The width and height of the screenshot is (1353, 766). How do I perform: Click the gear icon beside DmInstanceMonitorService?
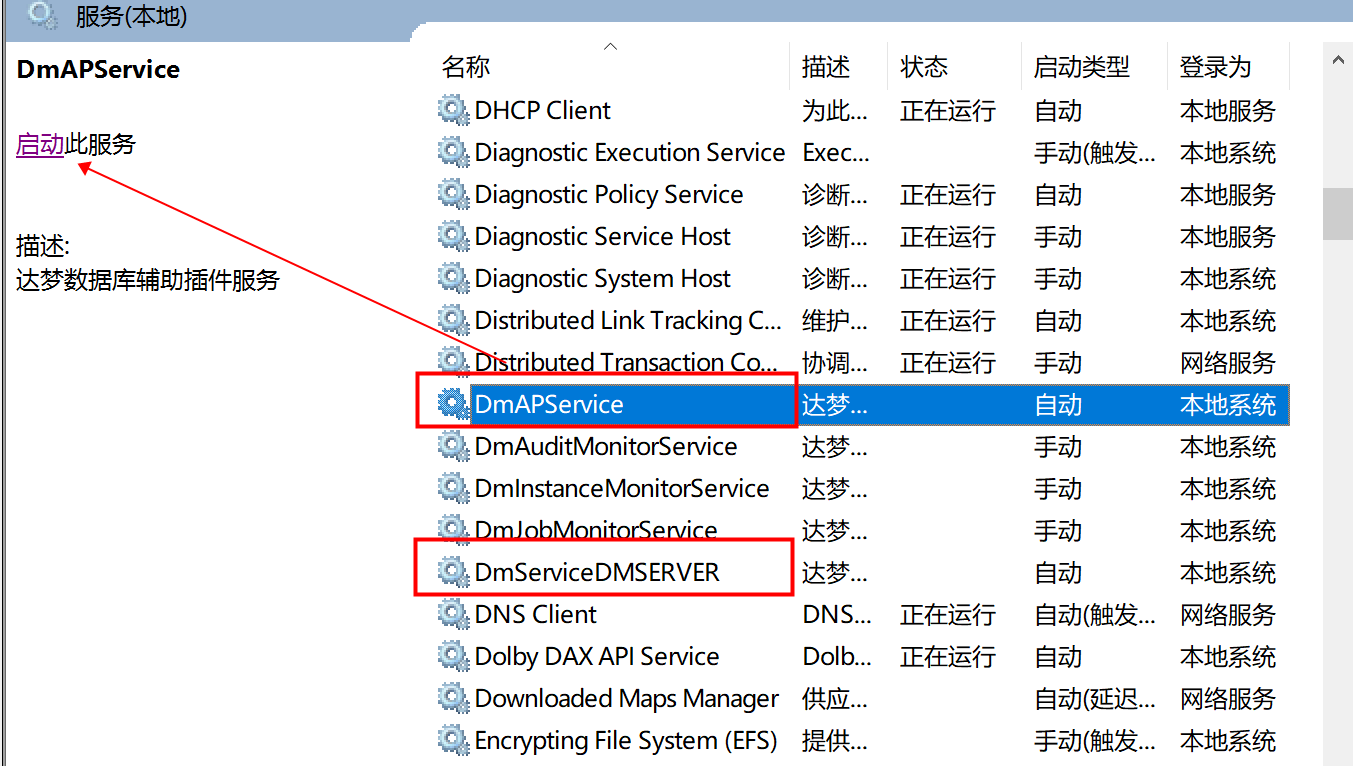pyautogui.click(x=454, y=488)
